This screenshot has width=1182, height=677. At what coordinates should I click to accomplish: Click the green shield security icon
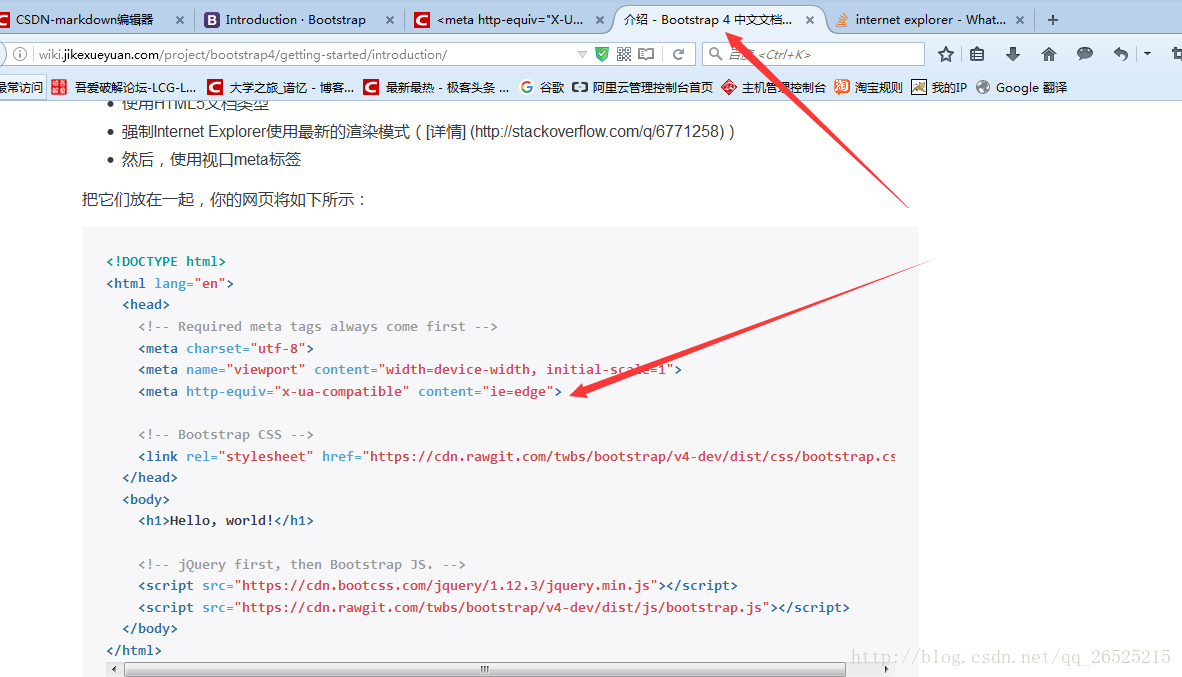click(x=602, y=54)
